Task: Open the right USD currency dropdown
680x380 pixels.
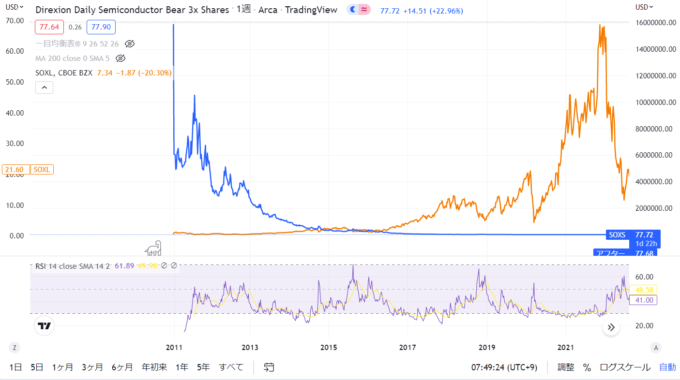Action: click(x=644, y=7)
